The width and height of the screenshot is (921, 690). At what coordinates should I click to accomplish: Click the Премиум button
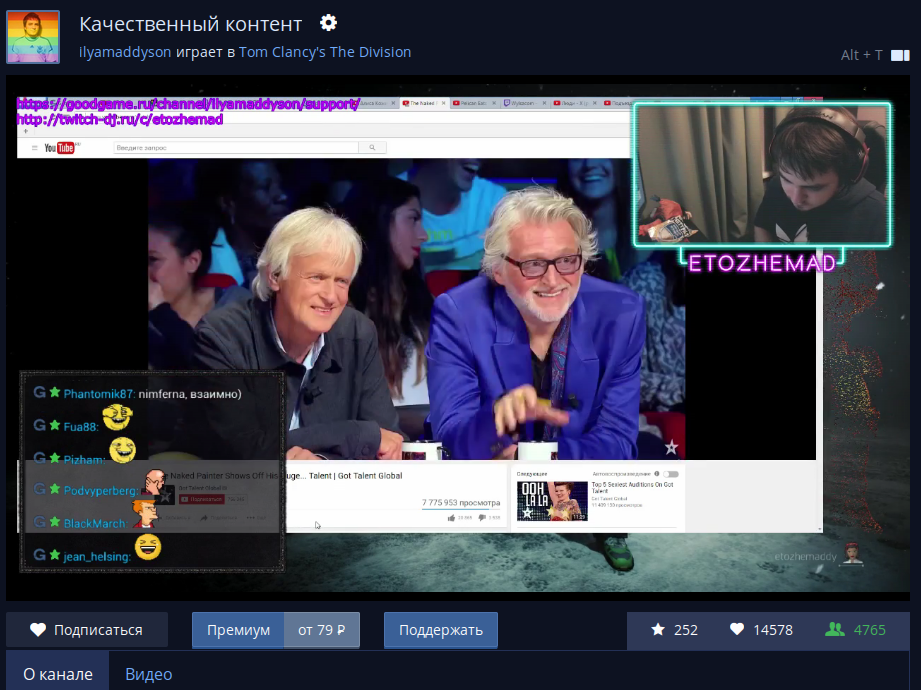pyautogui.click(x=238, y=630)
